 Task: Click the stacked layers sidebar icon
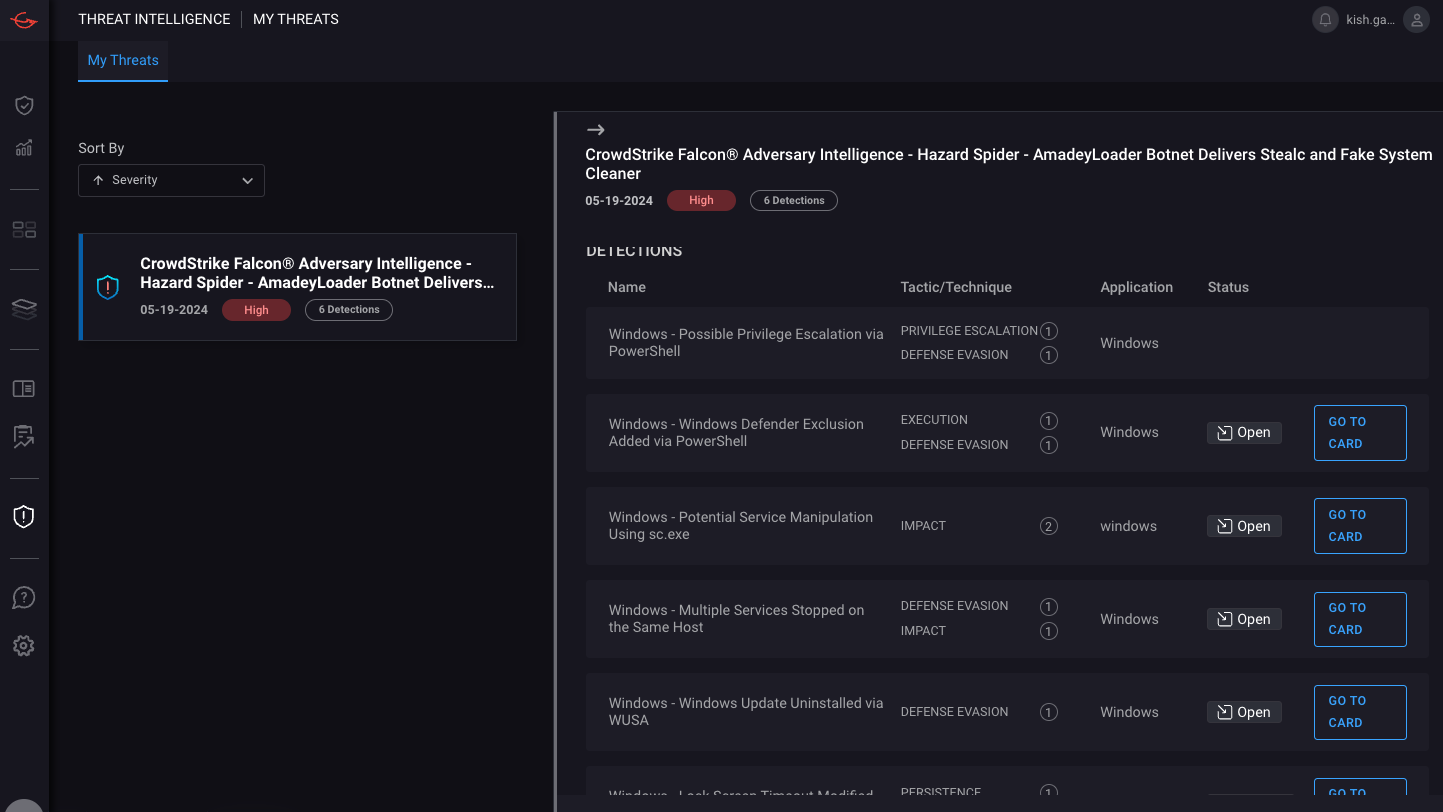coord(24,309)
